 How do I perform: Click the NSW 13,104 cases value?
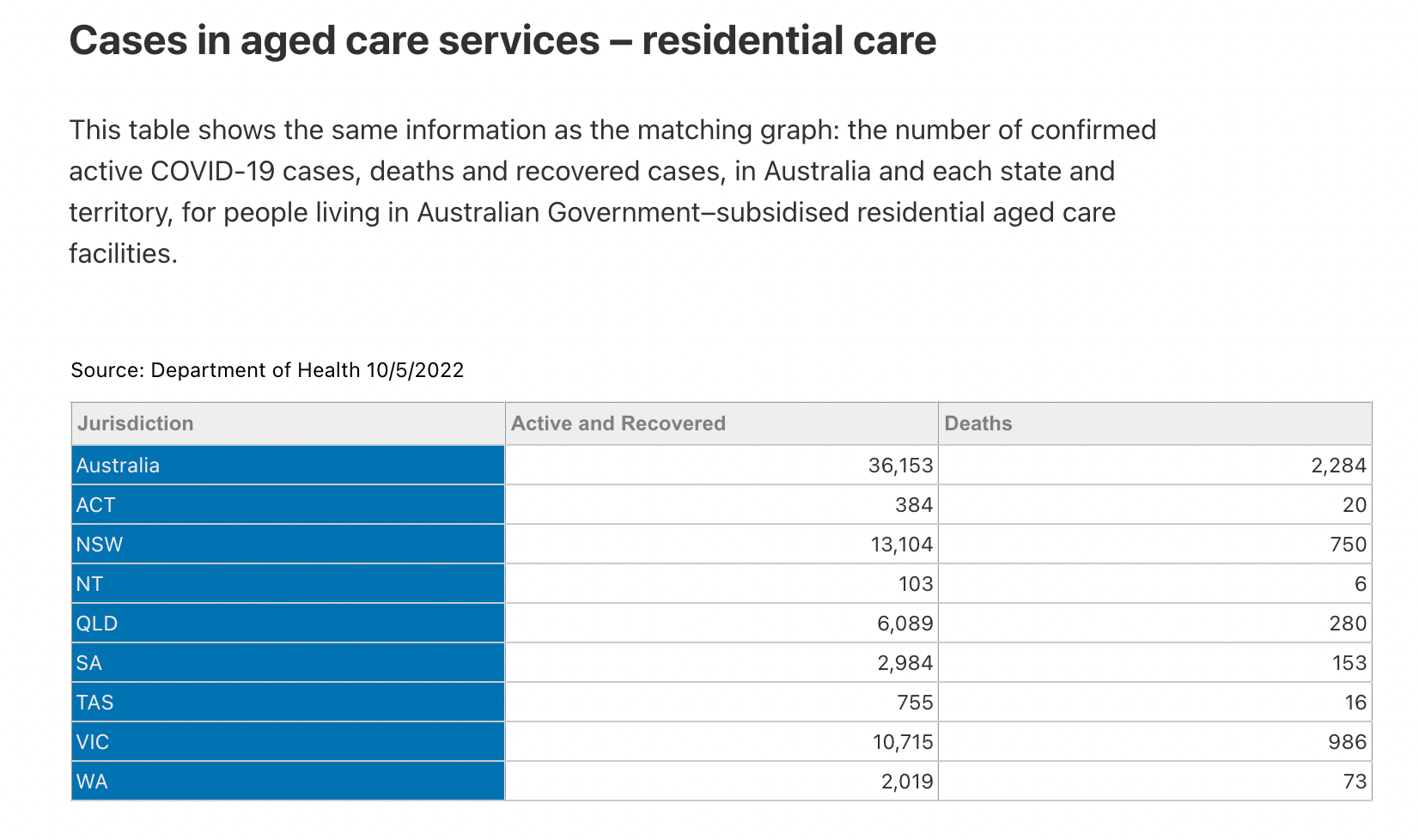(x=900, y=545)
